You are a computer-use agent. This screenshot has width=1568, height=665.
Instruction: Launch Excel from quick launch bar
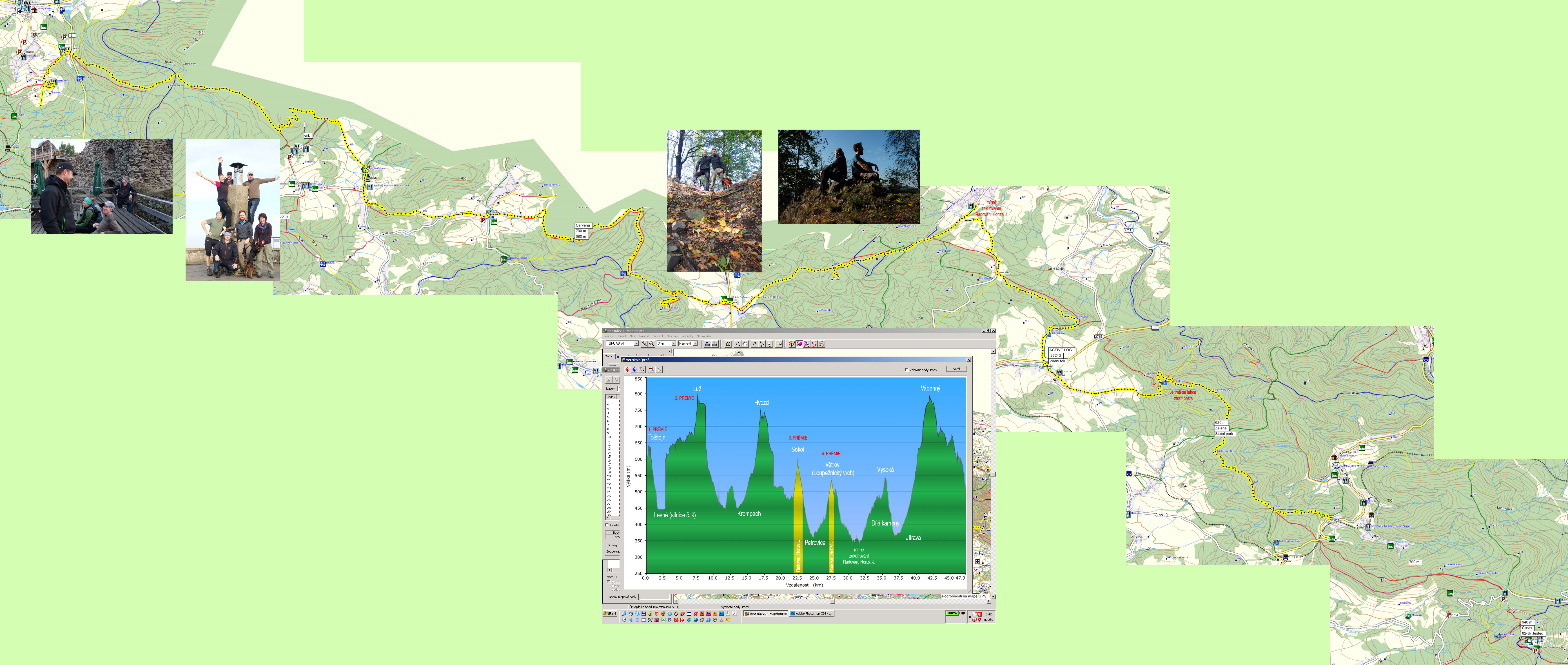click(x=663, y=620)
